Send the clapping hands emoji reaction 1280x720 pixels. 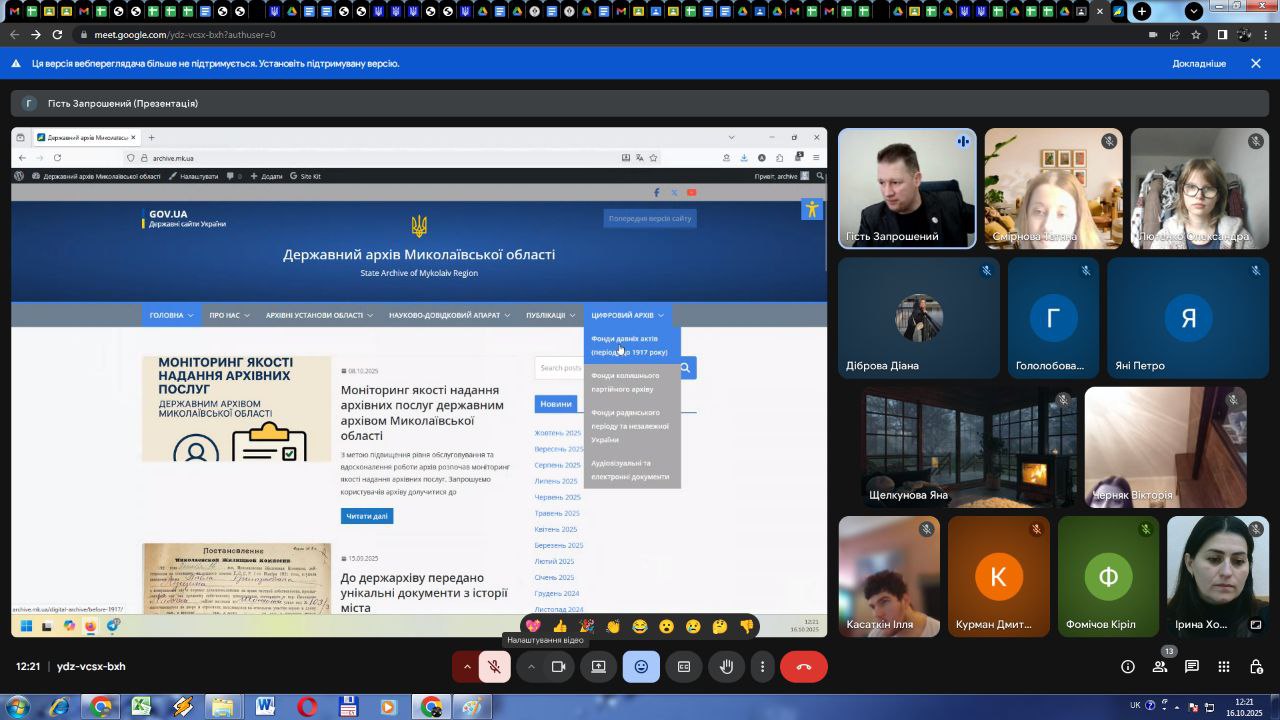tap(613, 627)
